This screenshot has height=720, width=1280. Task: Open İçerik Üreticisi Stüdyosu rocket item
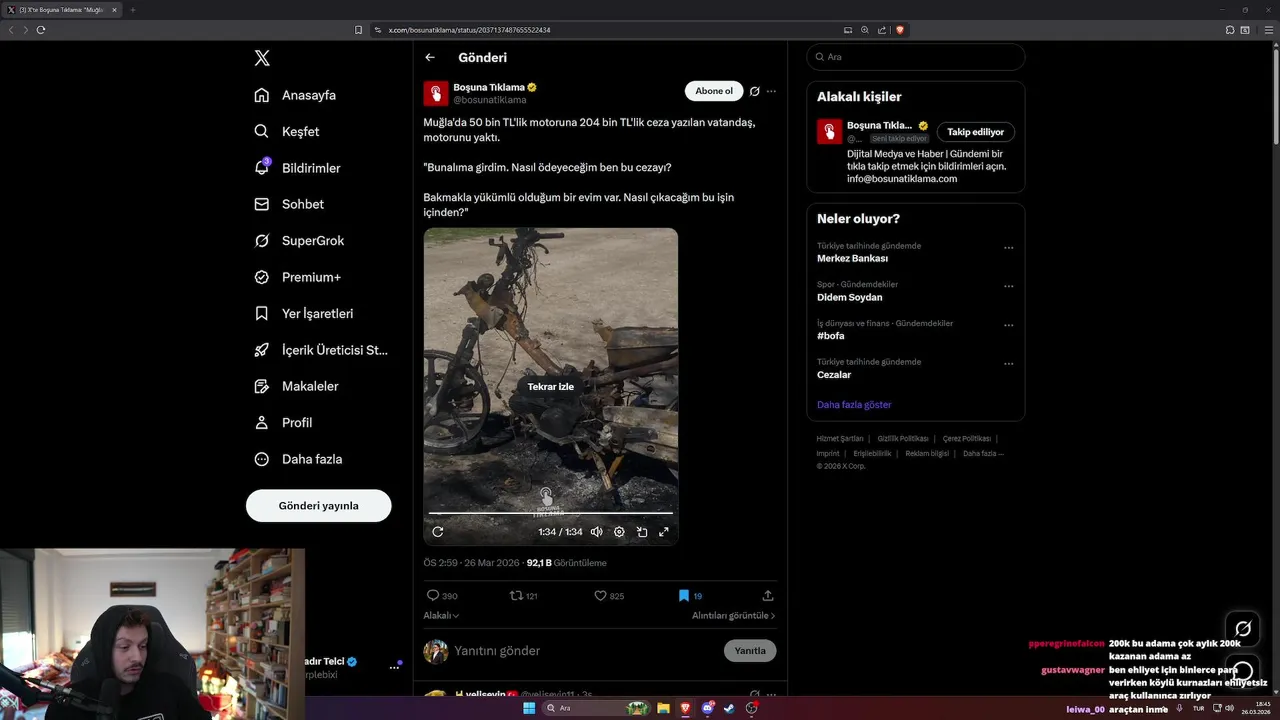tap(321, 350)
